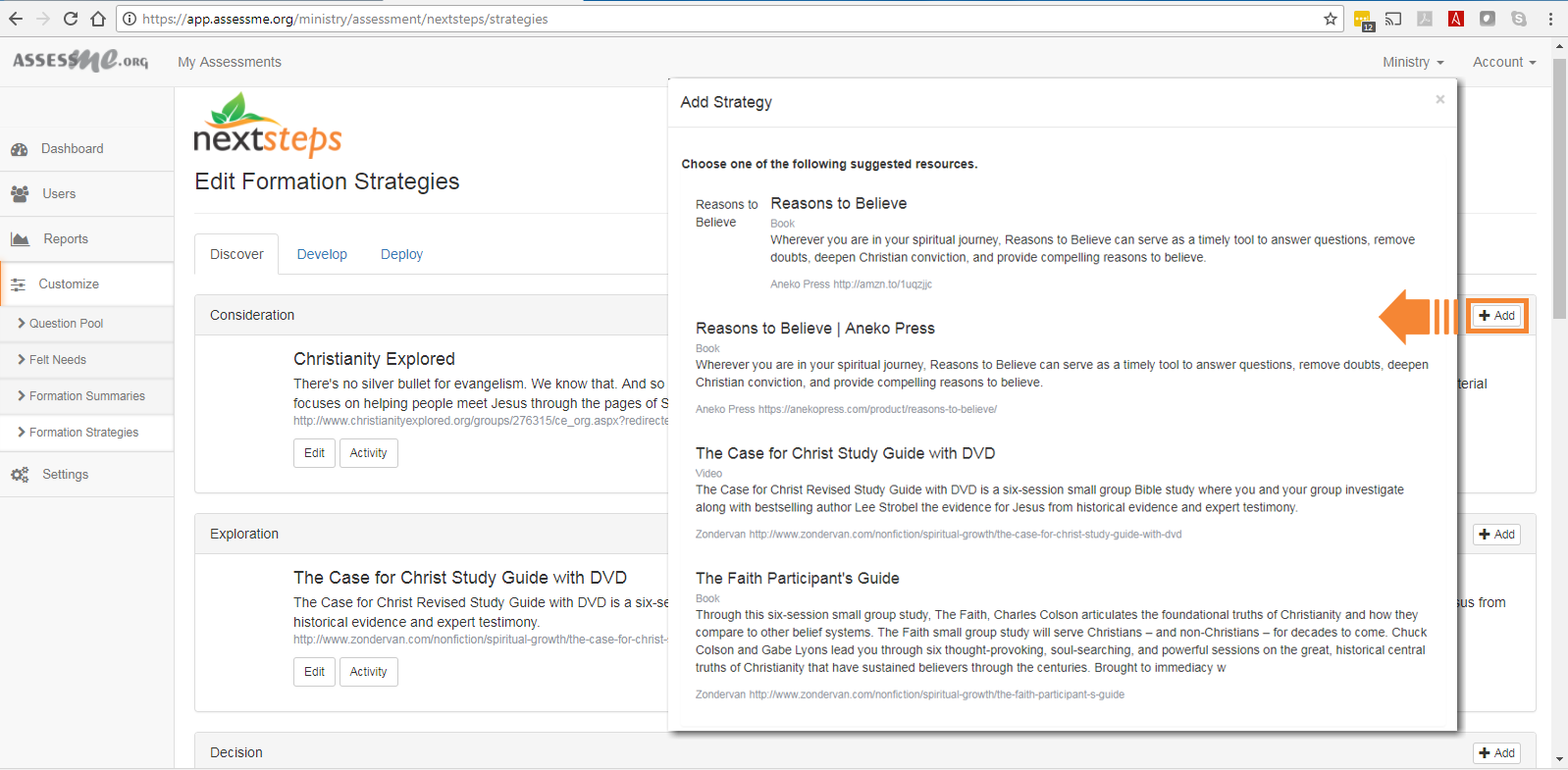The image size is (1568, 770).
Task: Open the Chrome three-dot menu
Action: (x=1550, y=19)
